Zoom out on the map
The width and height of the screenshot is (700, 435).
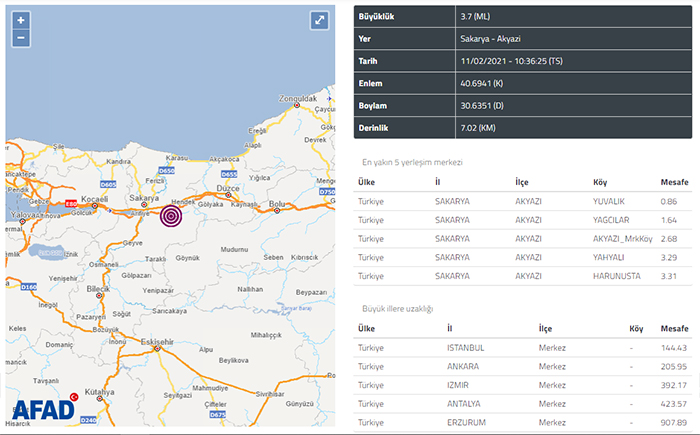pyautogui.click(x=22, y=38)
